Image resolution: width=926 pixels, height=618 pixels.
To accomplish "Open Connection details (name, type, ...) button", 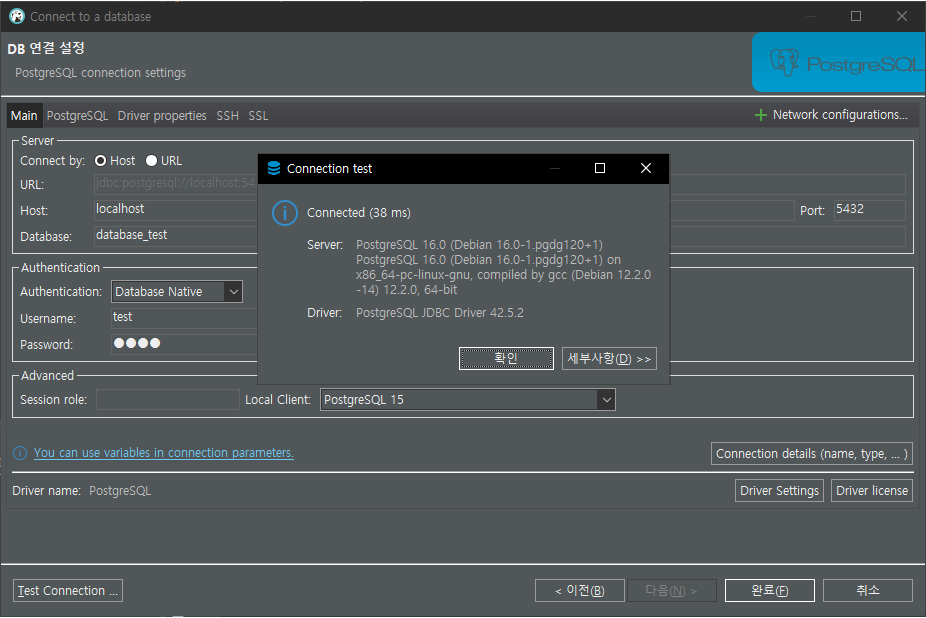I will click(811, 454).
